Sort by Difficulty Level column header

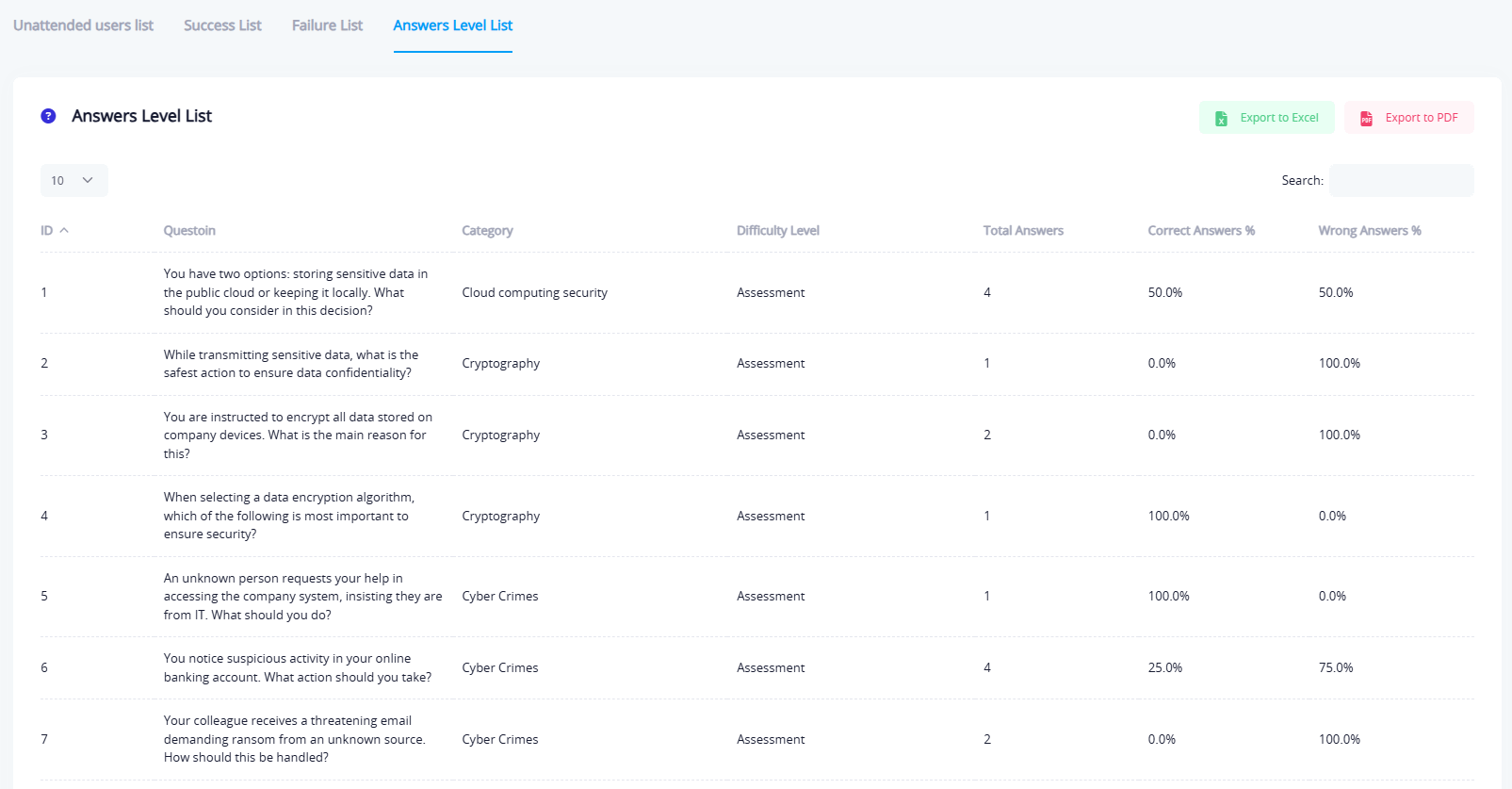pyautogui.click(x=777, y=231)
